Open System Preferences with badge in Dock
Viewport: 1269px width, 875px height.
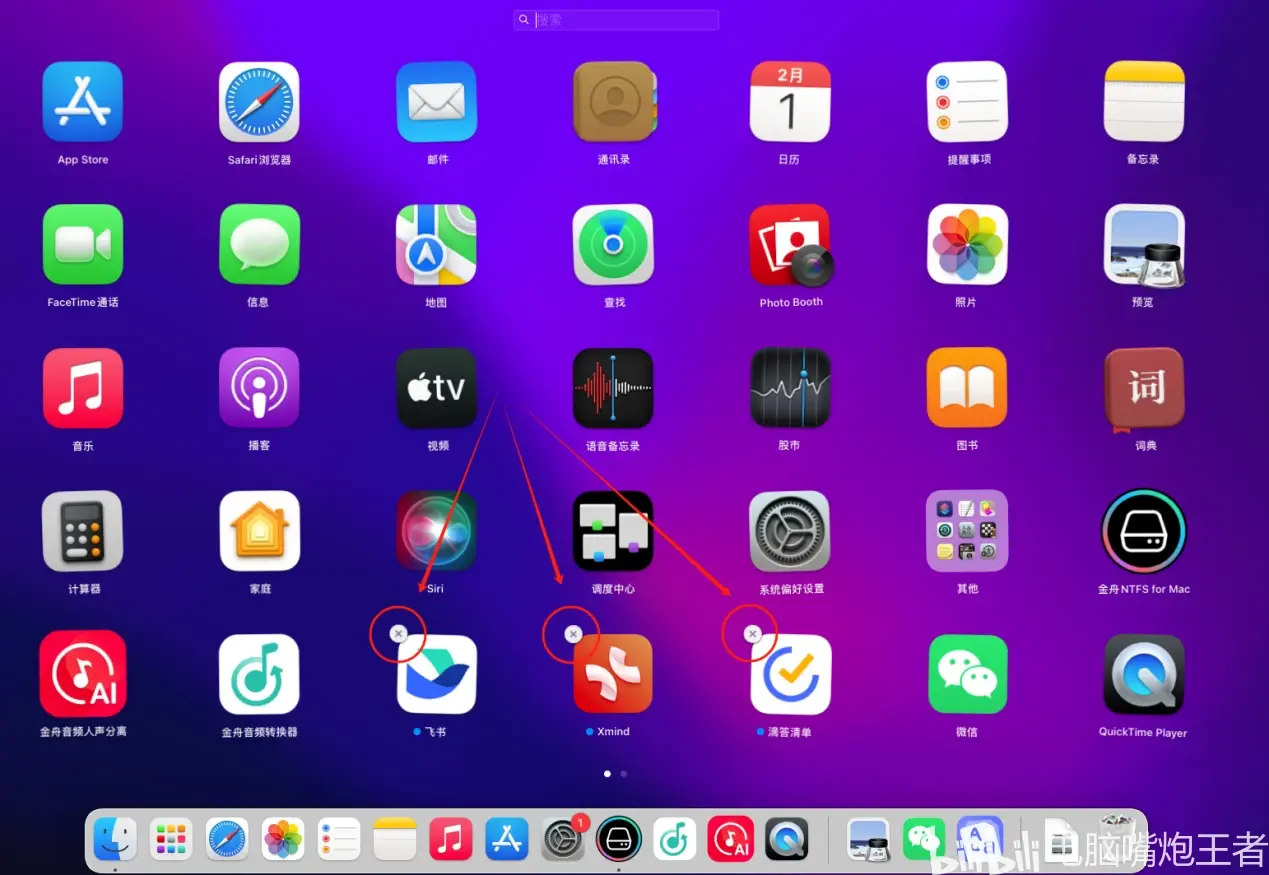563,838
